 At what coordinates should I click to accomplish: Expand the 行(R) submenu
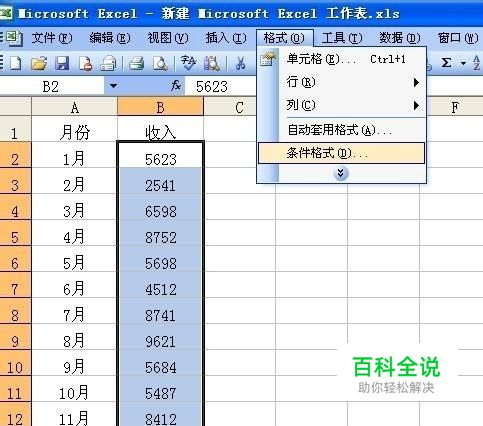(341, 82)
